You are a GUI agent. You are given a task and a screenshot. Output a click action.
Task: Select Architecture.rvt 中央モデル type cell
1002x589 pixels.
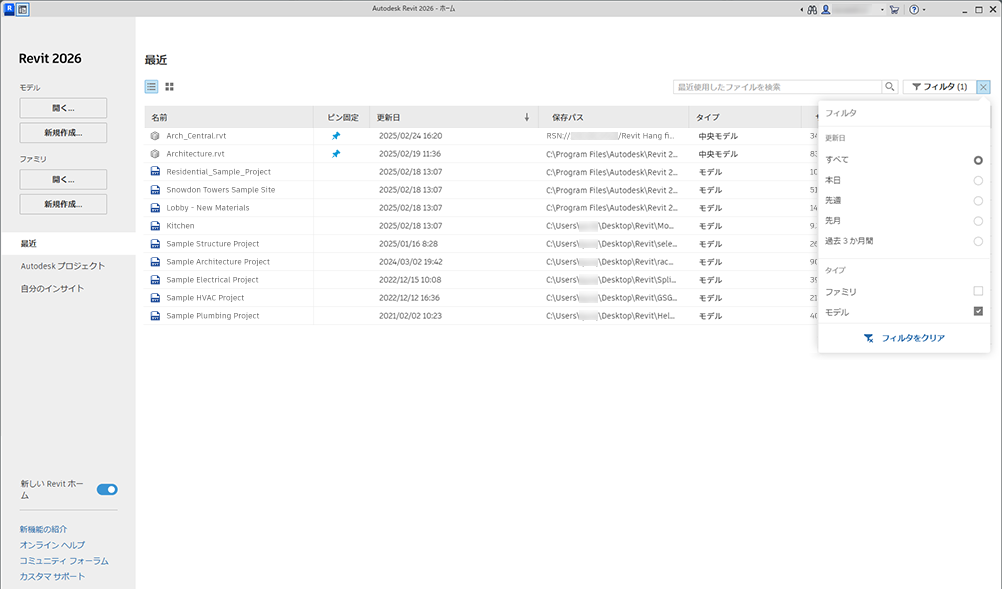tap(718, 154)
